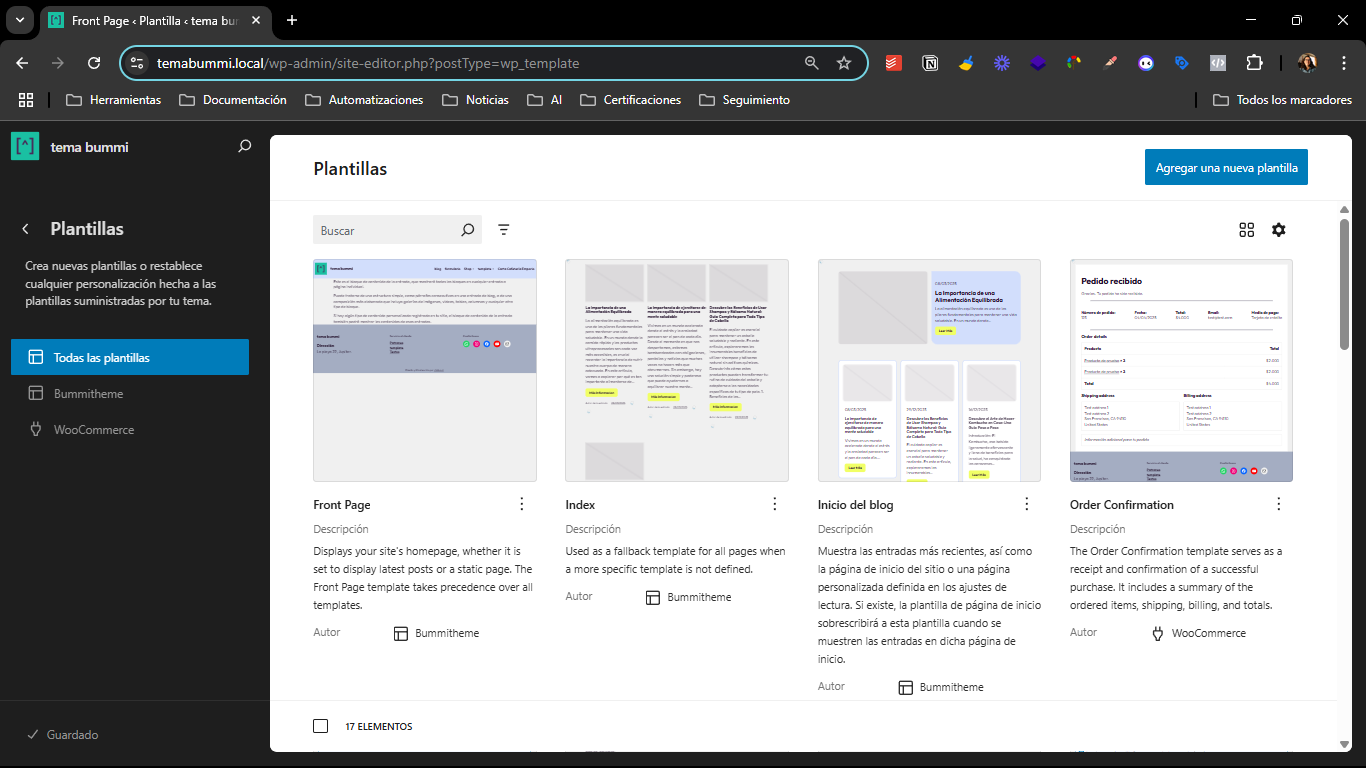1366x768 pixels.
Task: Open the actions menu for Index template
Action: coord(774,504)
